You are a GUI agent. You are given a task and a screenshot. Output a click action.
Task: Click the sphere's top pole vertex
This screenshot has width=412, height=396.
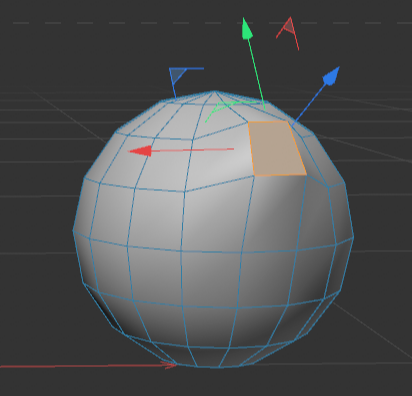[x=214, y=91]
